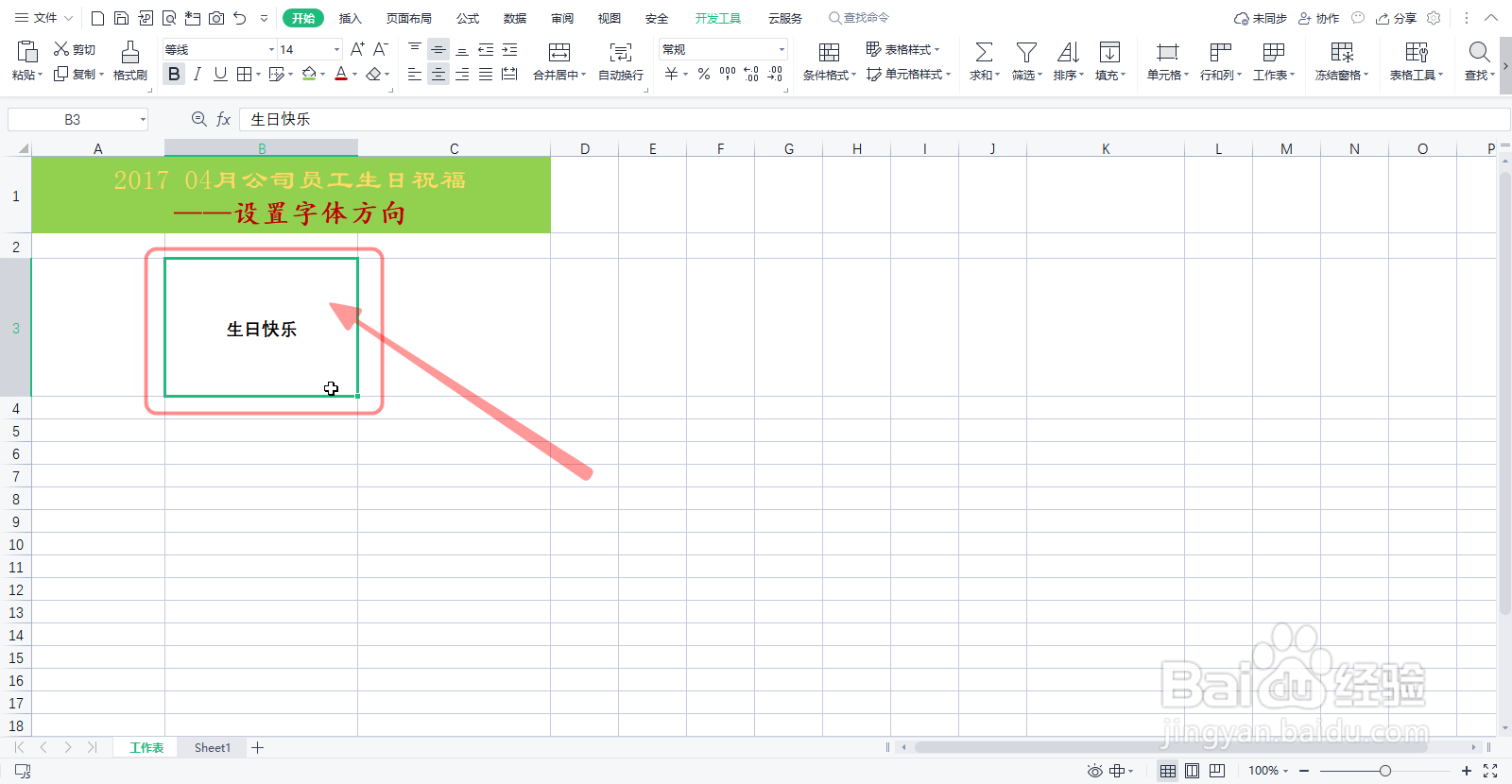This screenshot has width=1512, height=784.
Task: Click the 未同步 (Not synced) button
Action: click(1261, 18)
